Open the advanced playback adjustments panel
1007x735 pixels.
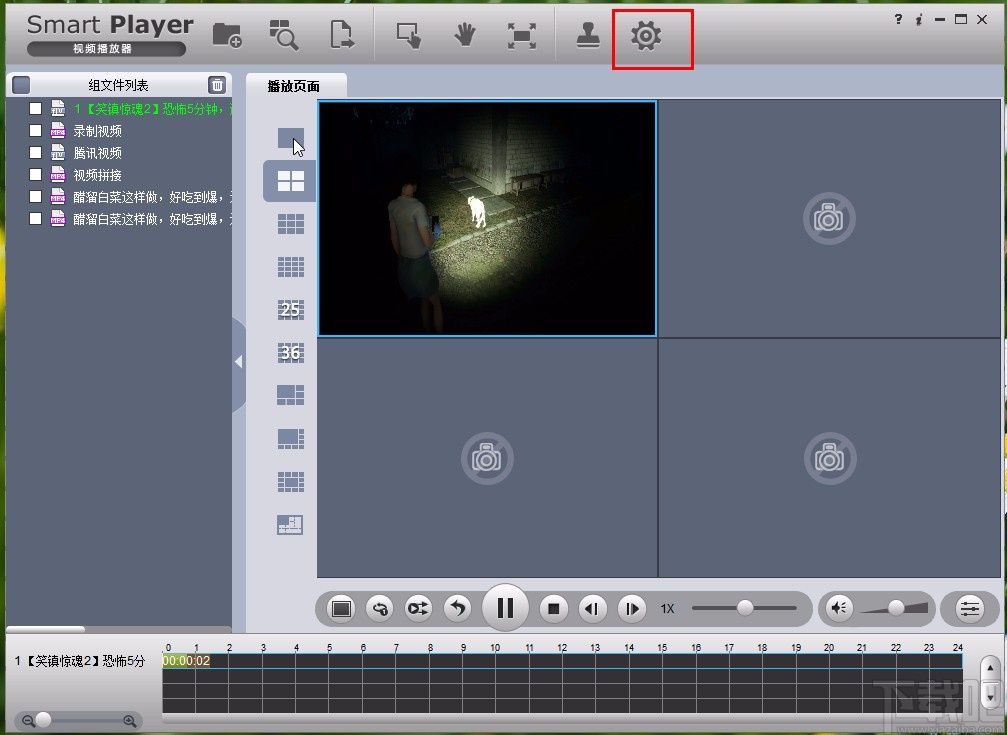pos(969,608)
